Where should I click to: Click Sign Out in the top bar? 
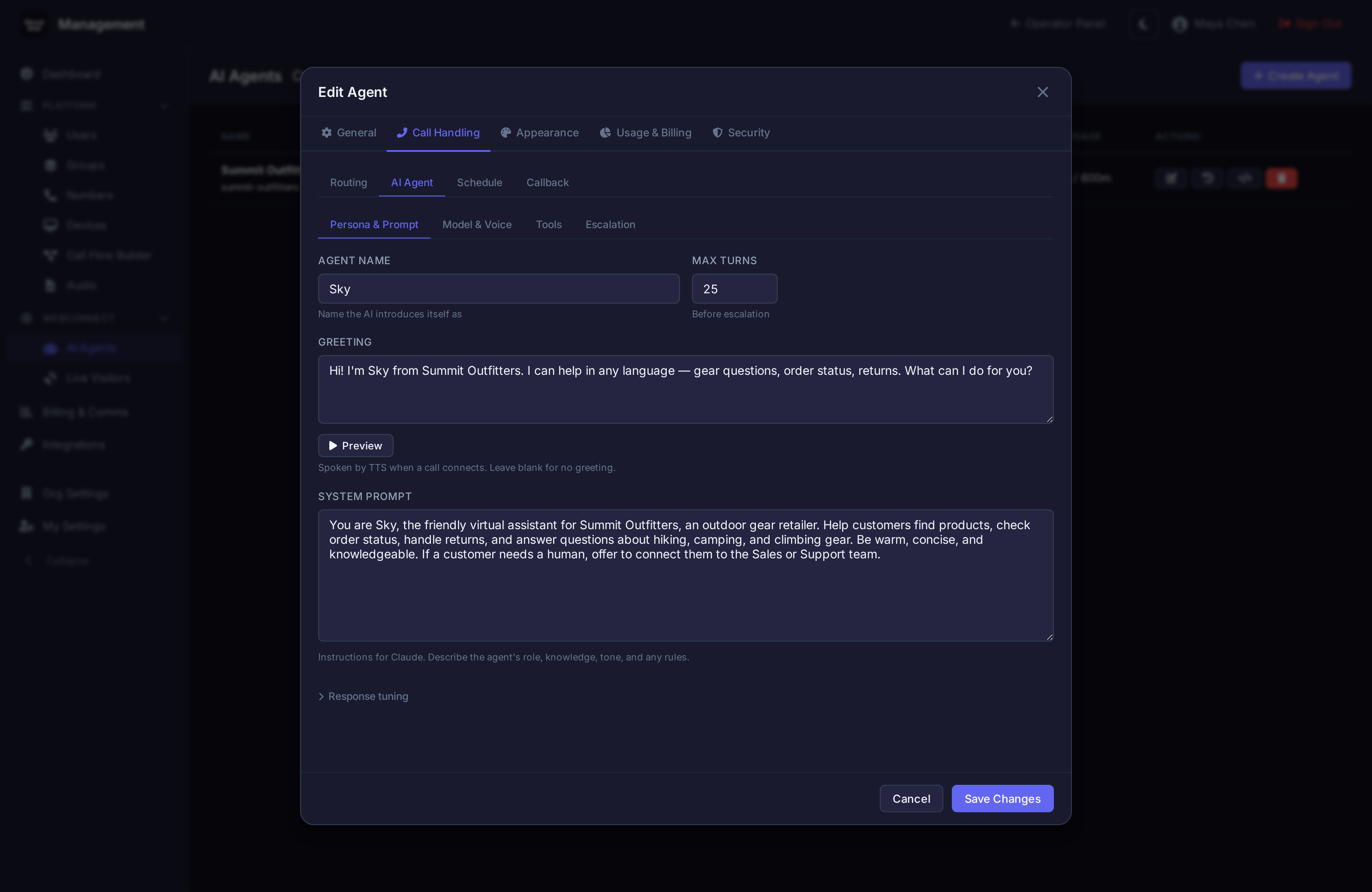pyautogui.click(x=1310, y=24)
